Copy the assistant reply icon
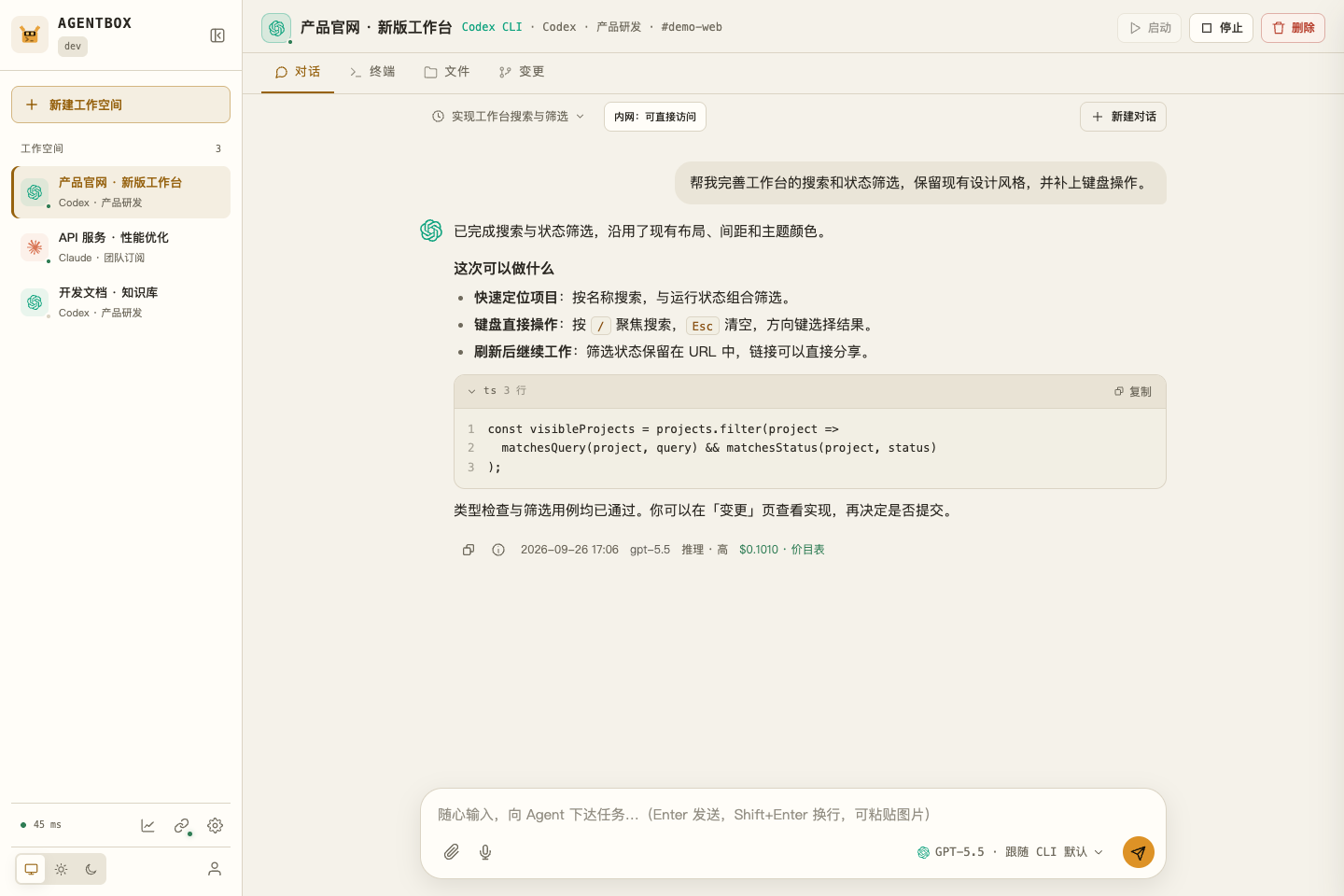 pos(469,550)
